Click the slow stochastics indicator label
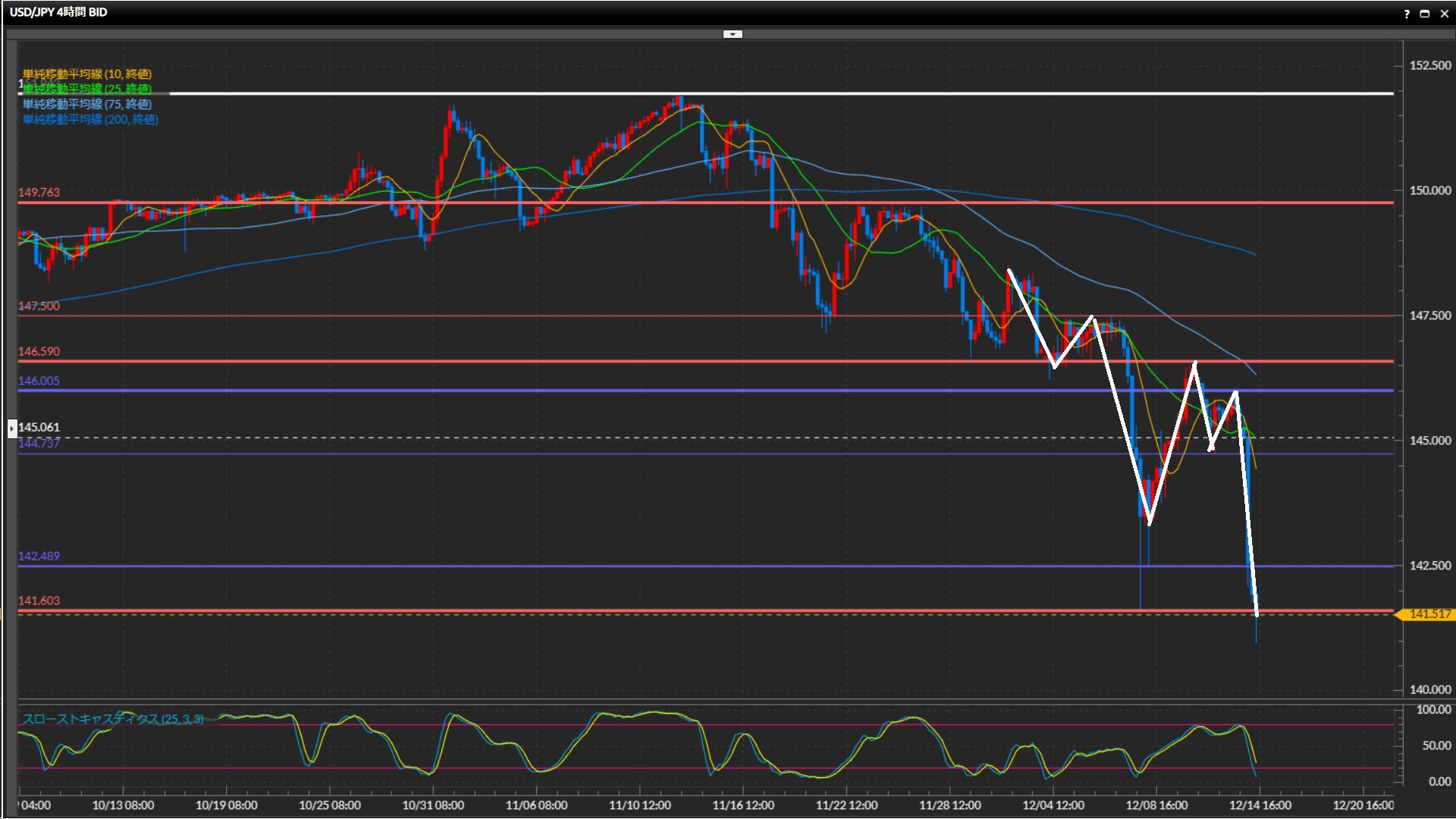 coord(112,718)
